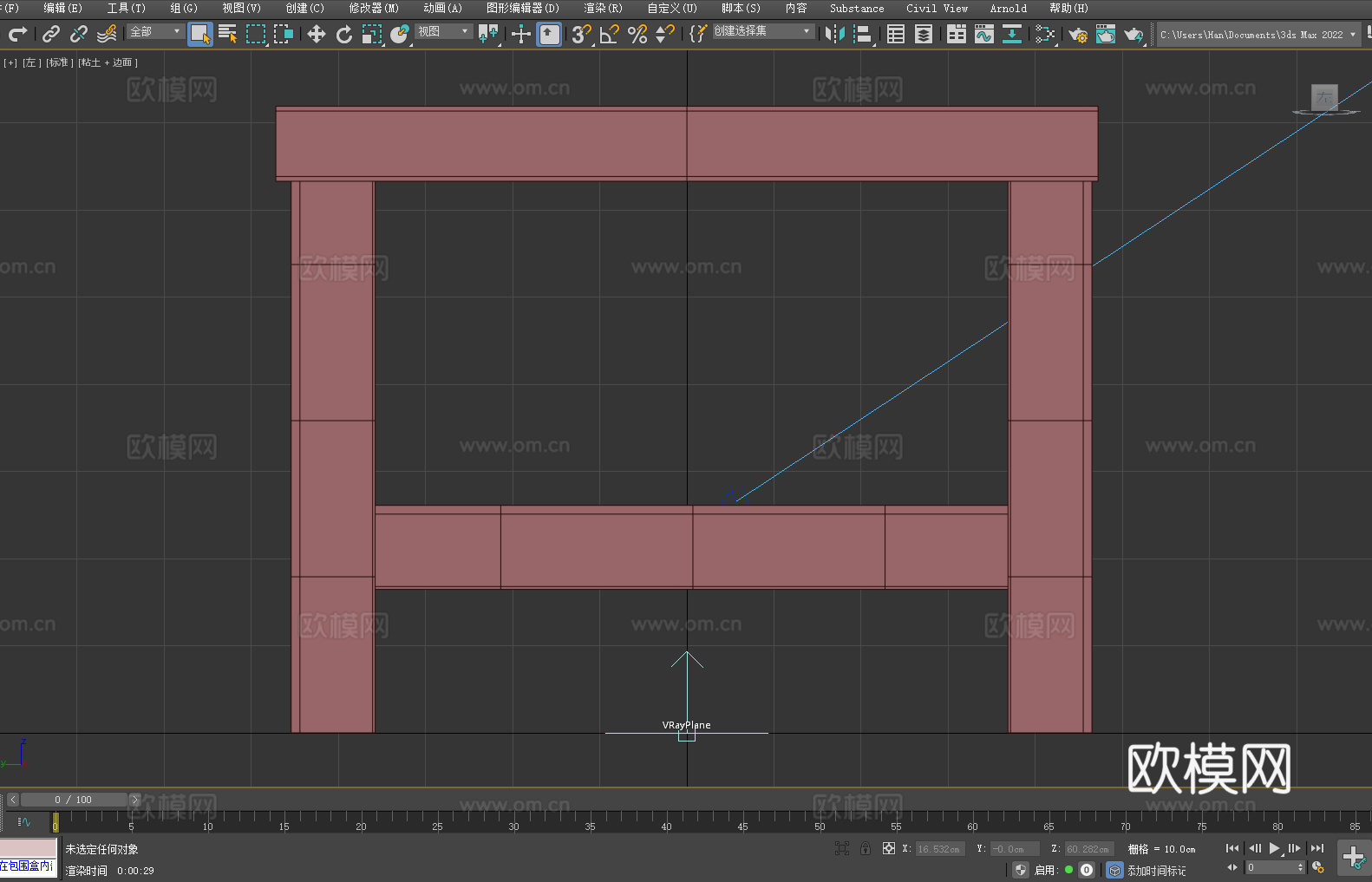The height and width of the screenshot is (882, 1372).
Task: Open the 修改器(M) menu
Action: pyautogui.click(x=374, y=8)
